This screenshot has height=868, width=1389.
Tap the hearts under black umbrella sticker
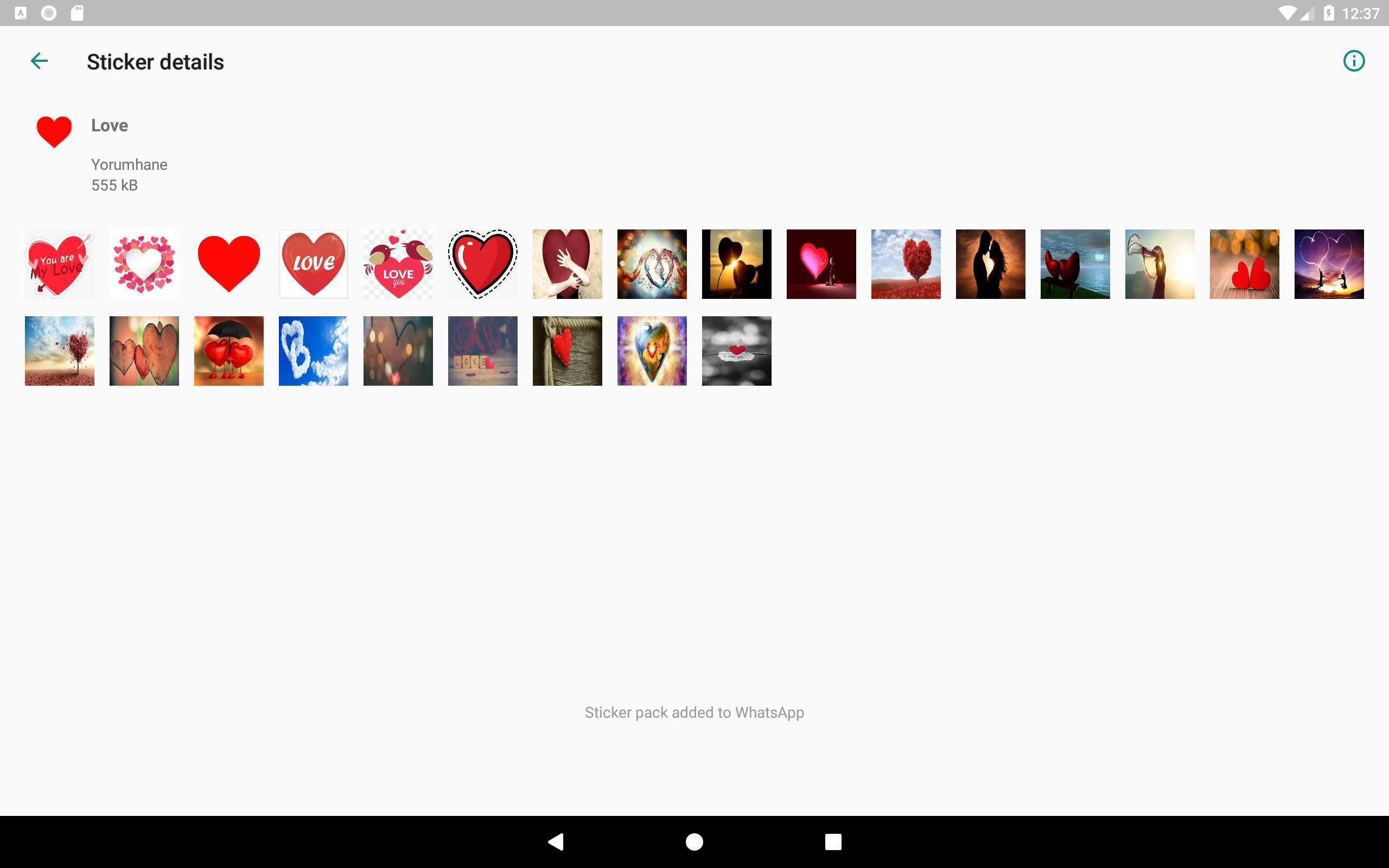[228, 351]
